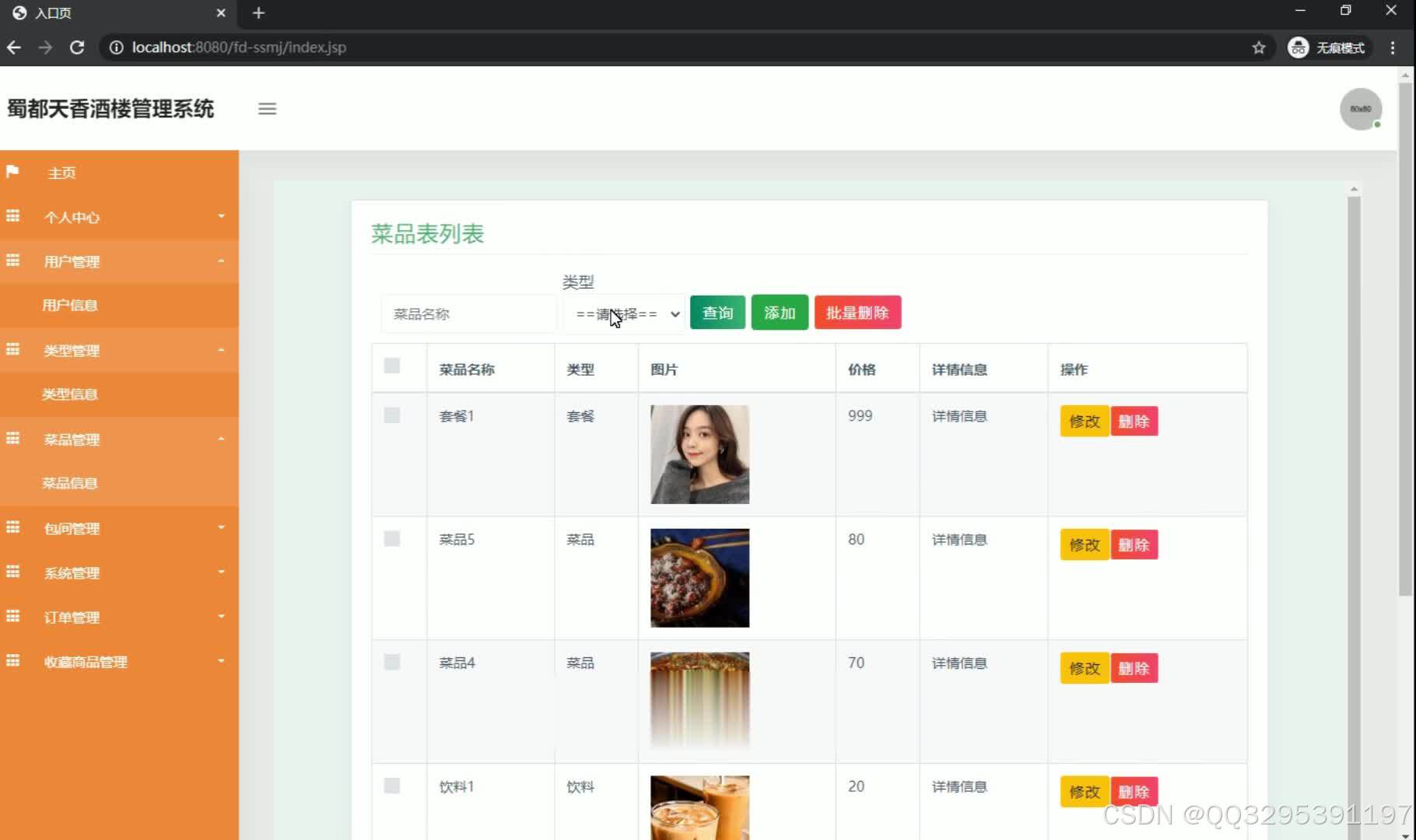Collapse the 用户管理 menu
This screenshot has width=1416, height=840.
coord(119,261)
